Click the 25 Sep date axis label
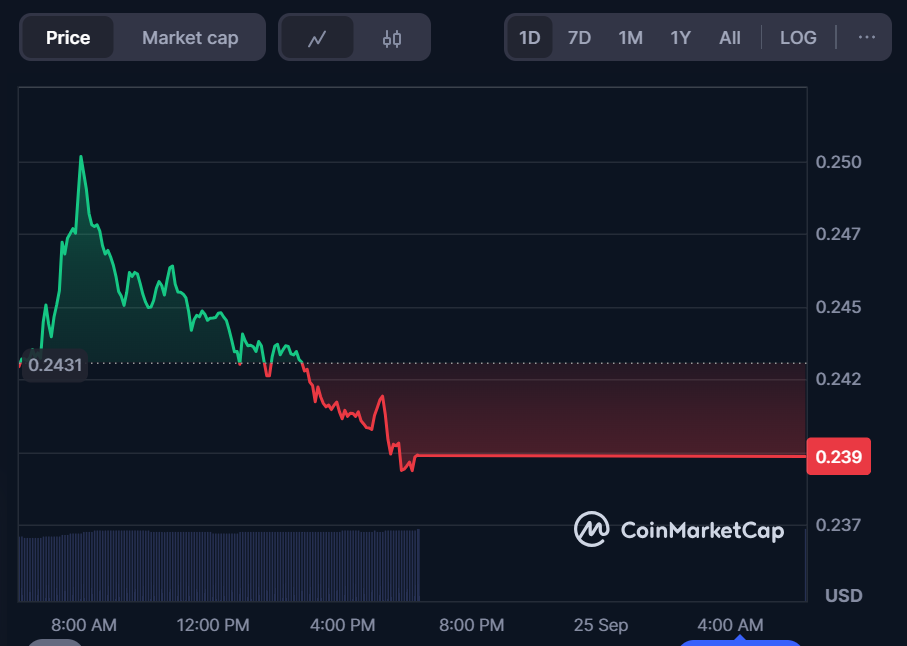Image resolution: width=907 pixels, height=646 pixels. (601, 625)
